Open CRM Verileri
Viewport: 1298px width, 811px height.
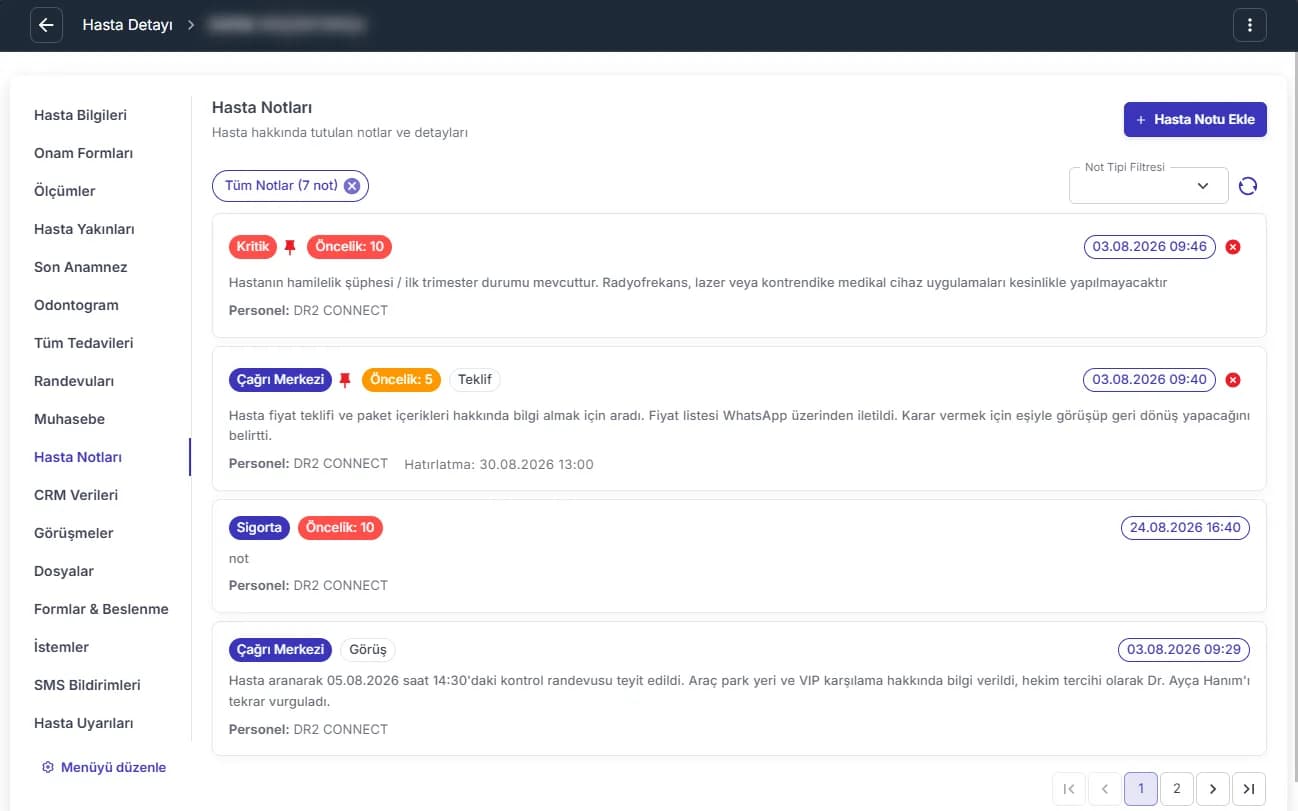pyautogui.click(x=76, y=495)
